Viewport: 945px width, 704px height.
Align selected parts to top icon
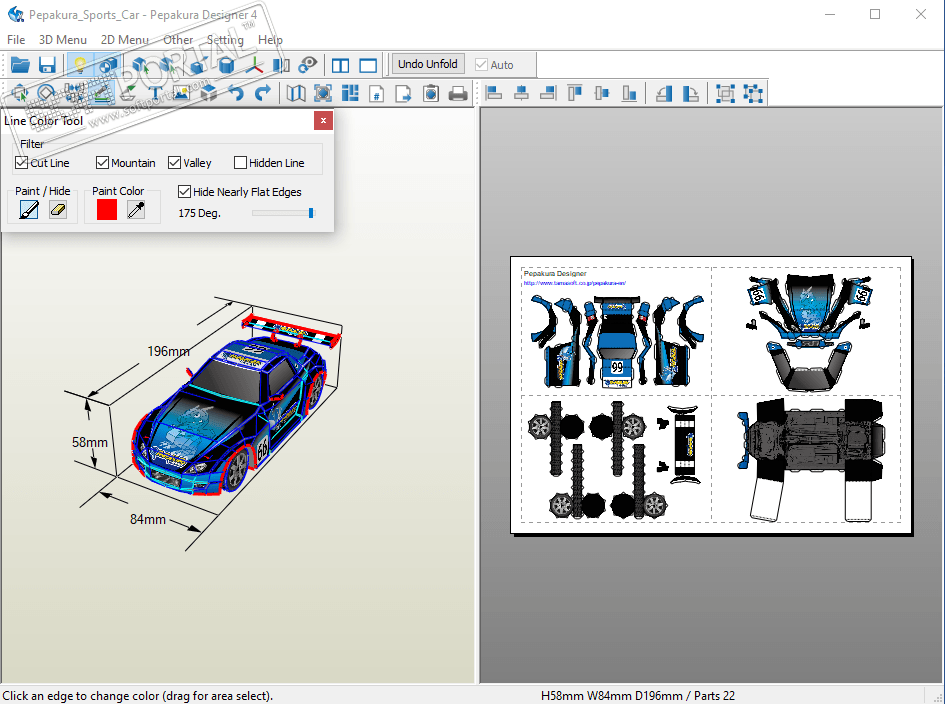574,93
